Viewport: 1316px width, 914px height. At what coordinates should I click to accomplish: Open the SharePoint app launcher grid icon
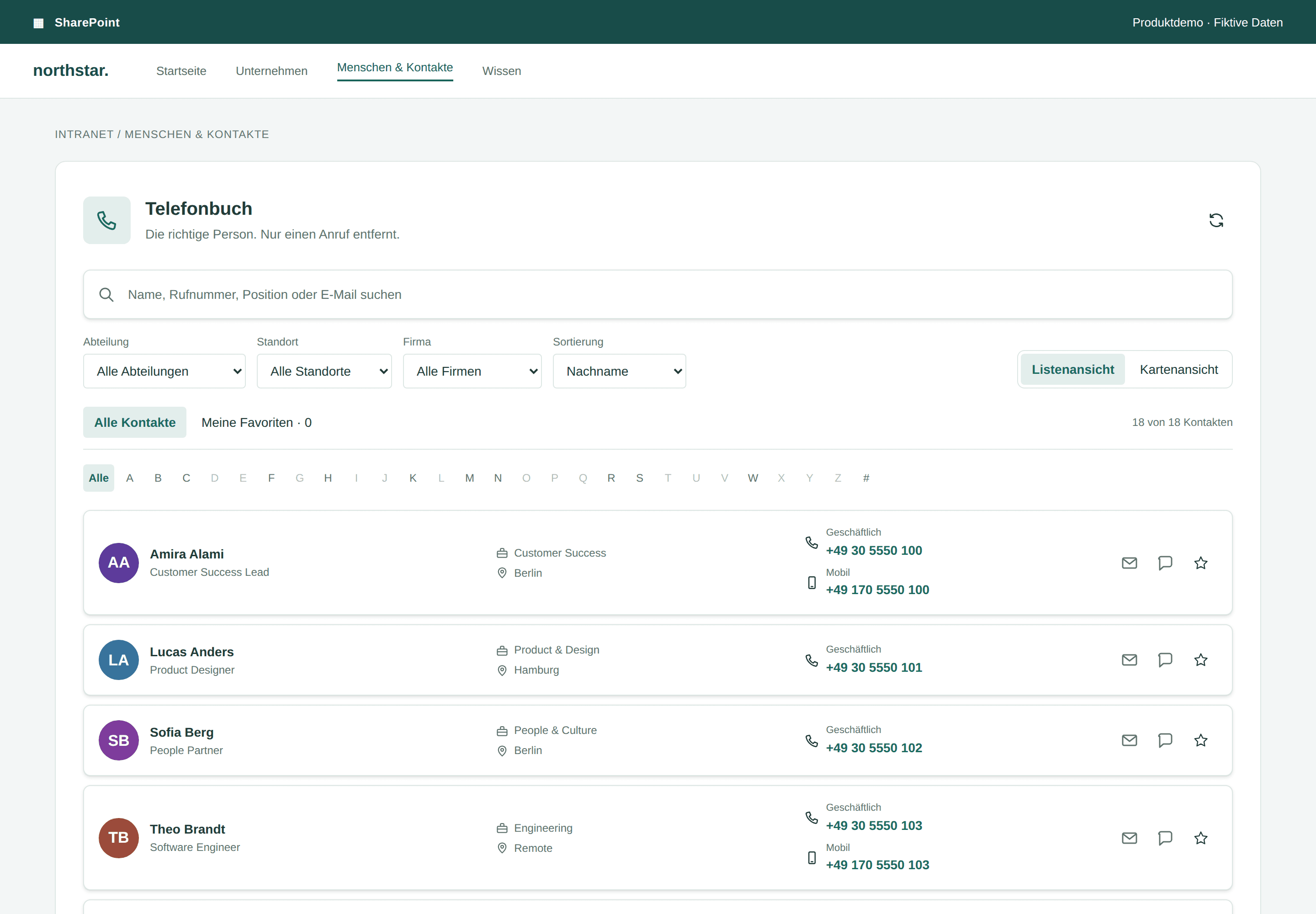click(38, 23)
